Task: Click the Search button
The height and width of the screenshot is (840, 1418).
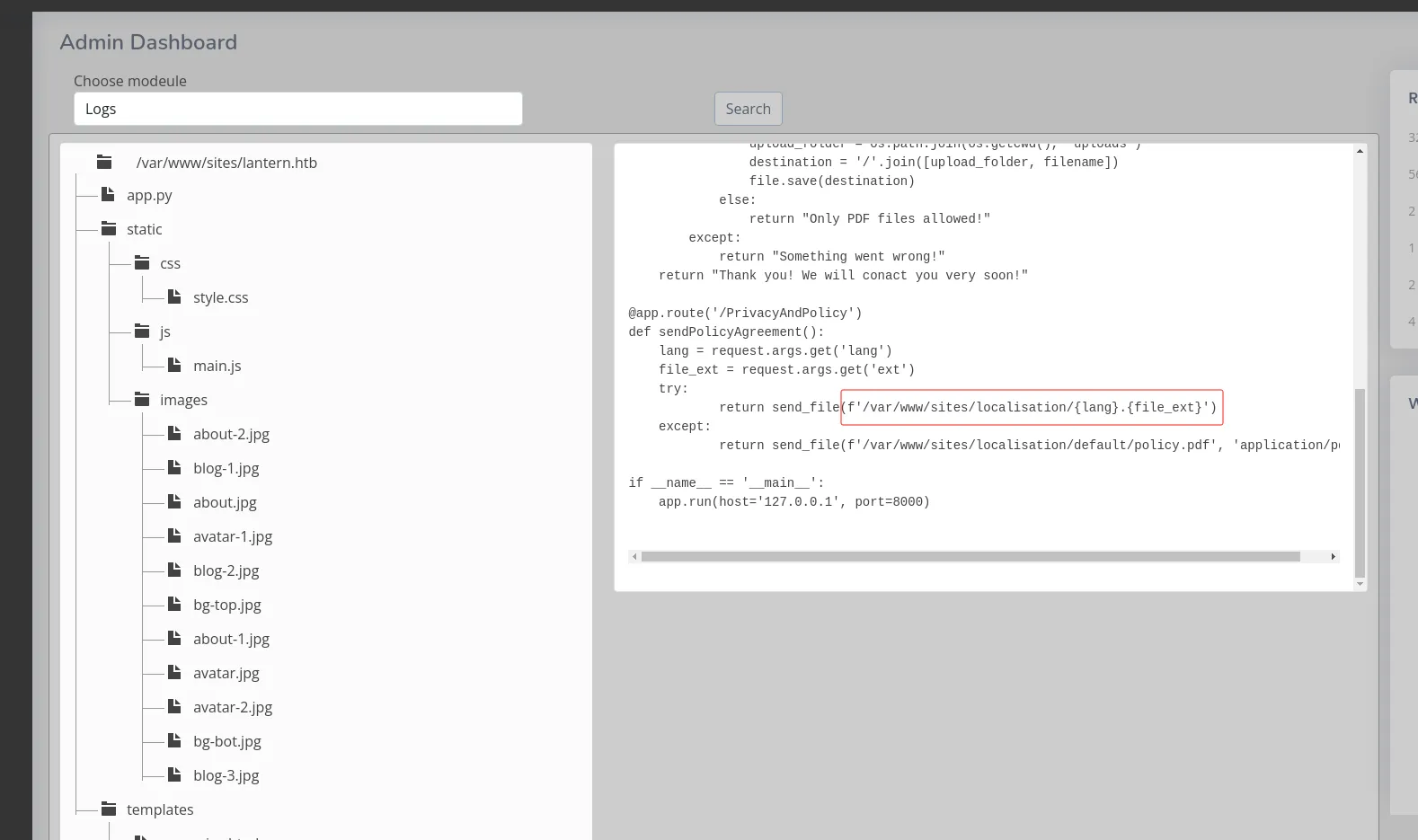Action: 749,109
